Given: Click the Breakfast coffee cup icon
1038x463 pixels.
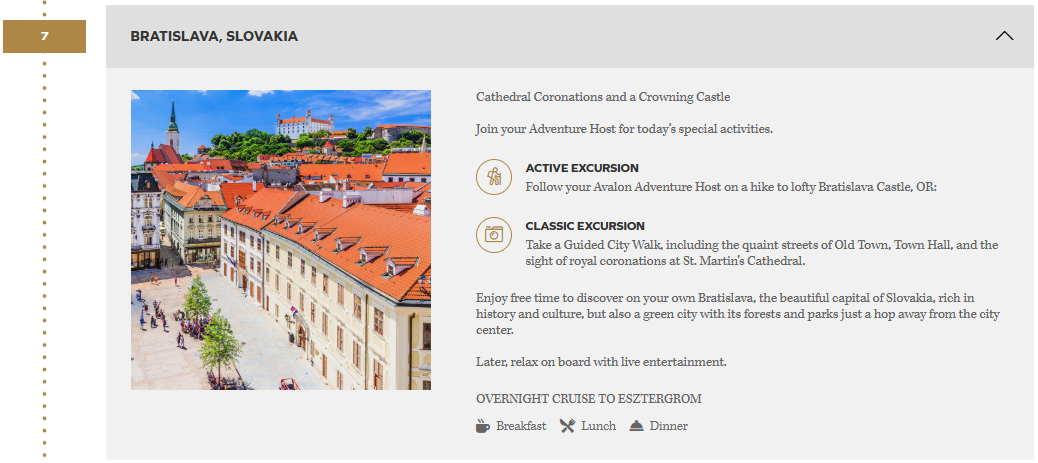Looking at the screenshot, I should [x=483, y=426].
